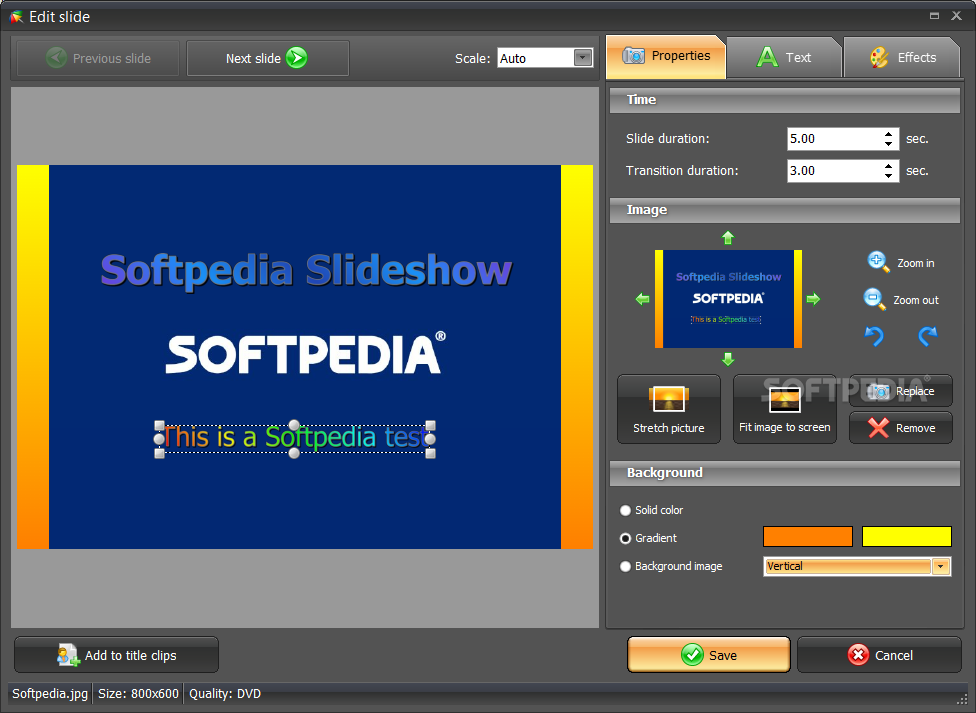Click the 'Quality: DVD' status entry
The width and height of the screenshot is (976, 713).
(x=225, y=694)
